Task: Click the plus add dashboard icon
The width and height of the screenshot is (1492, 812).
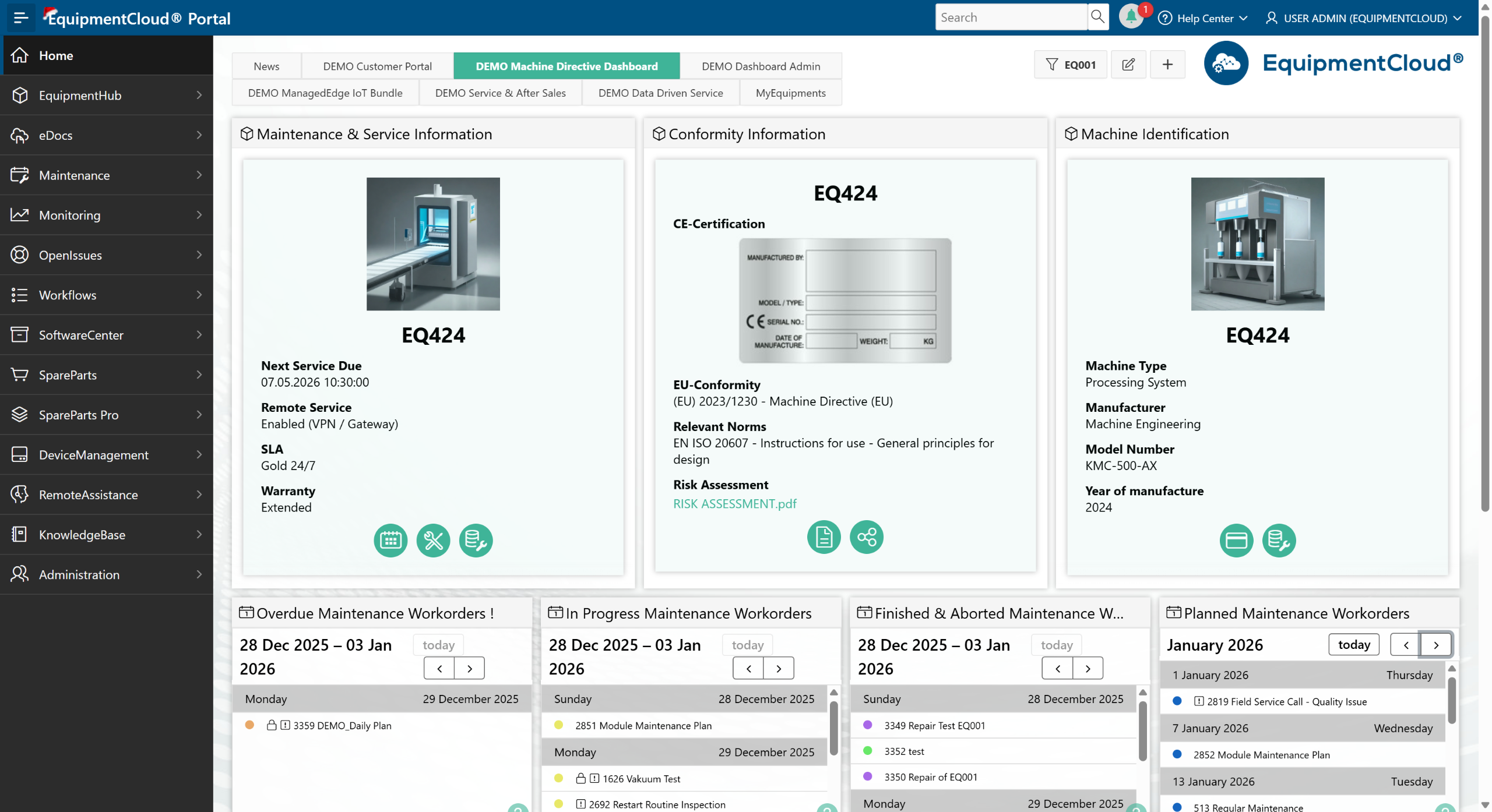Action: pos(1167,65)
